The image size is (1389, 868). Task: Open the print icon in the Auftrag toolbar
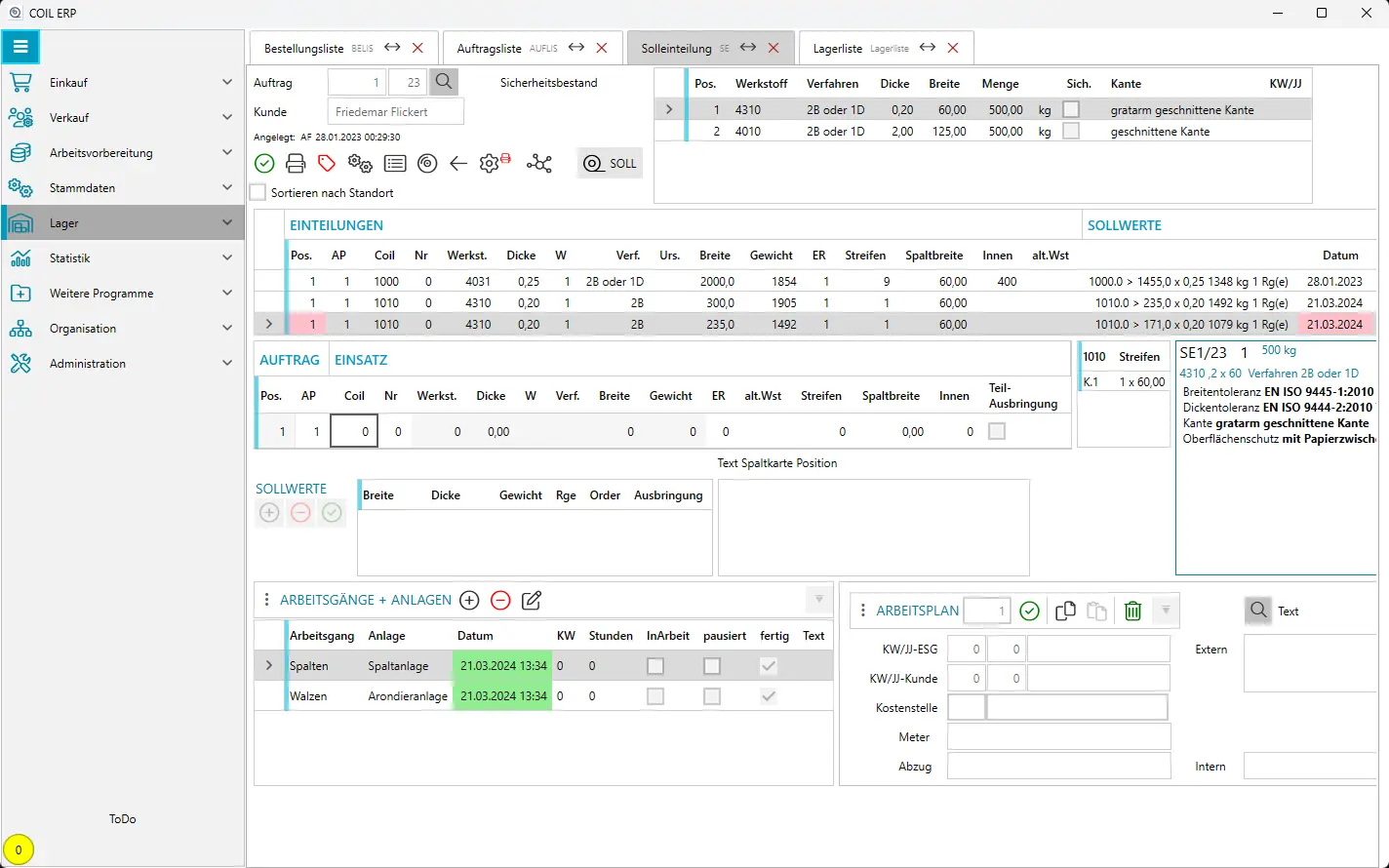point(296,163)
